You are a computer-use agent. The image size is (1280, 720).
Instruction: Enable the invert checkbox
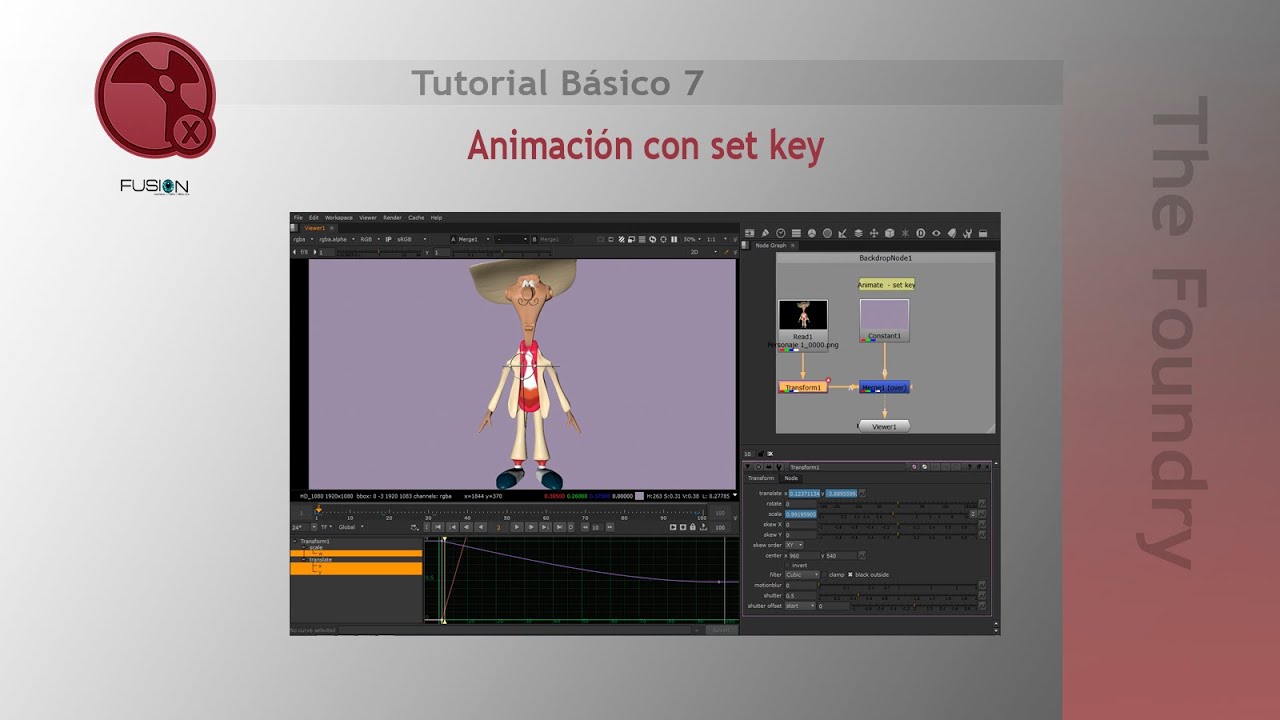click(x=787, y=565)
